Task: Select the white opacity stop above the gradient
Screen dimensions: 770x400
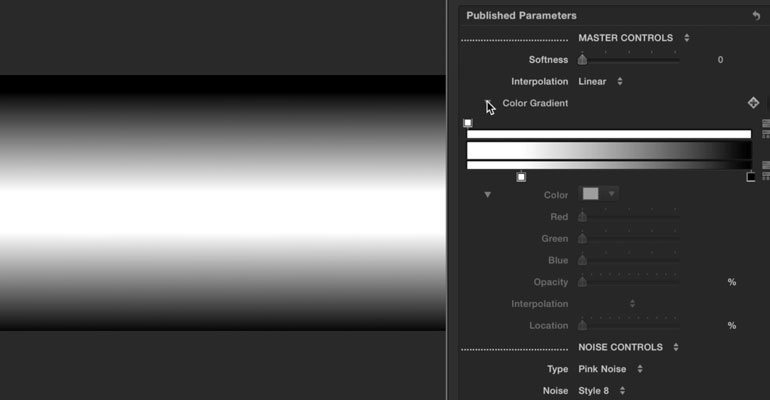Action: pyautogui.click(x=468, y=123)
